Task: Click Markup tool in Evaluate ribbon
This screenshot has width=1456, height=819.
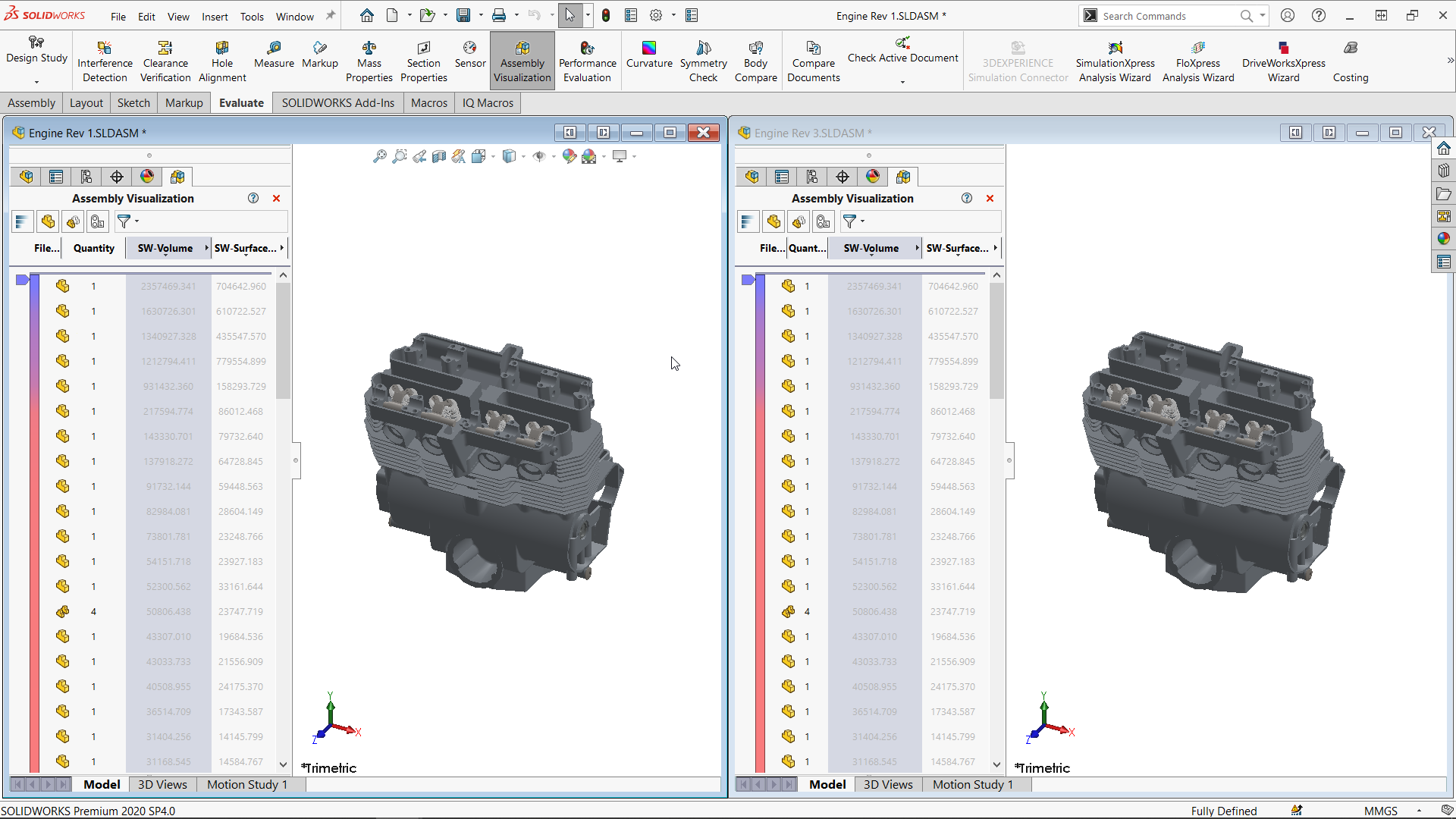Action: (320, 55)
